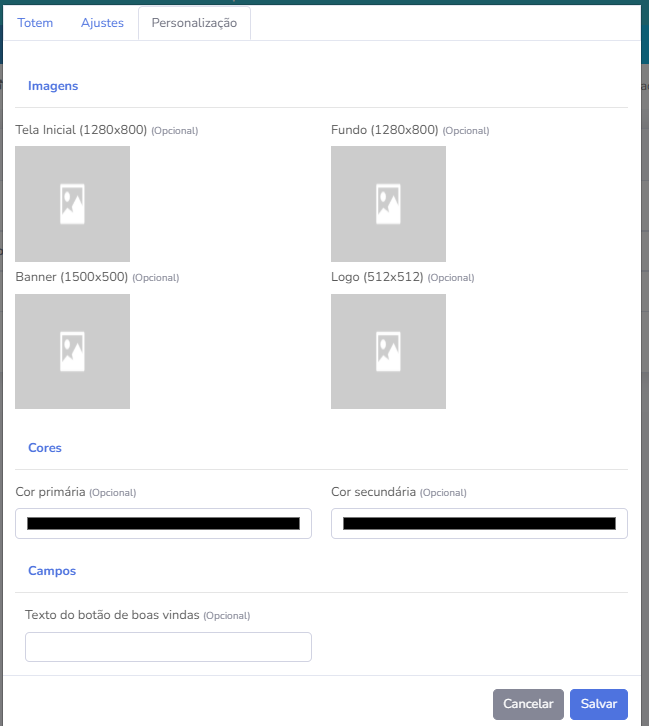Click the Texto do botão de boas vindas label
649x726 pixels.
[x=113, y=615]
